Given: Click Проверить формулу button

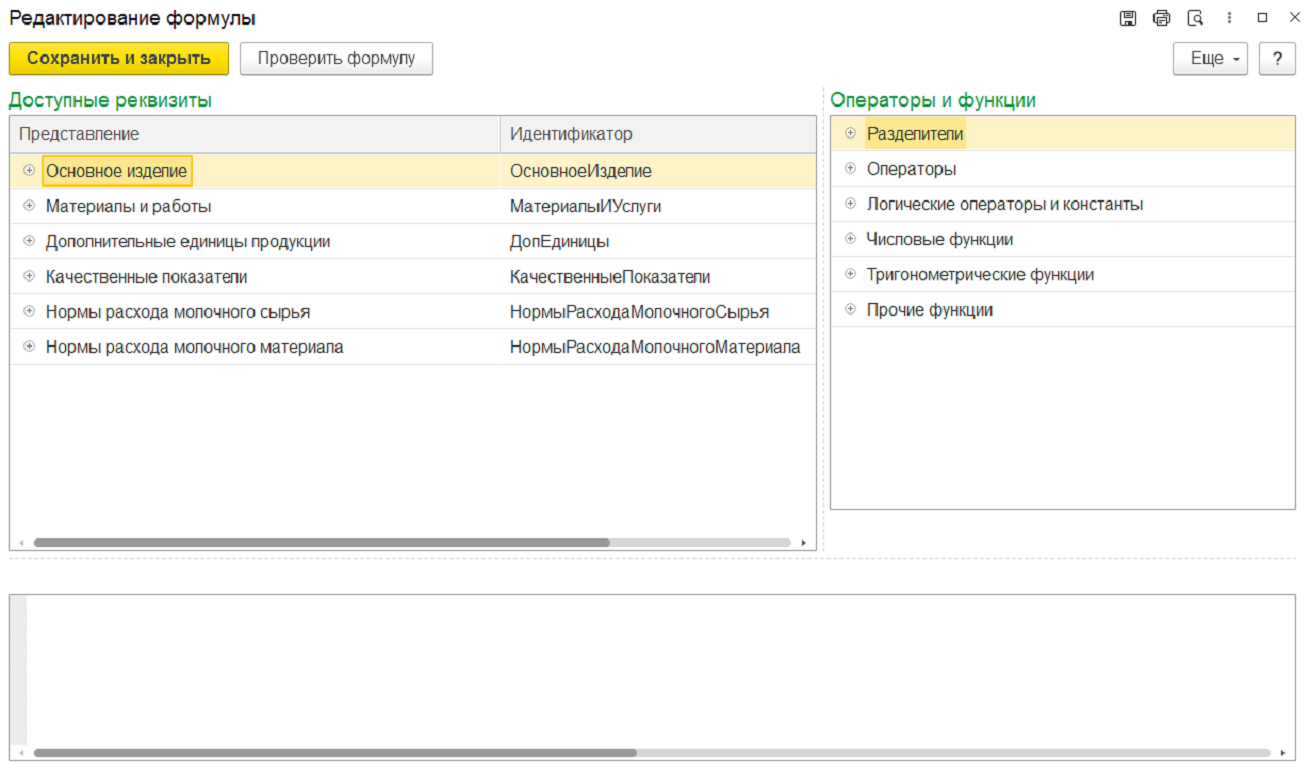Looking at the screenshot, I should (336, 59).
